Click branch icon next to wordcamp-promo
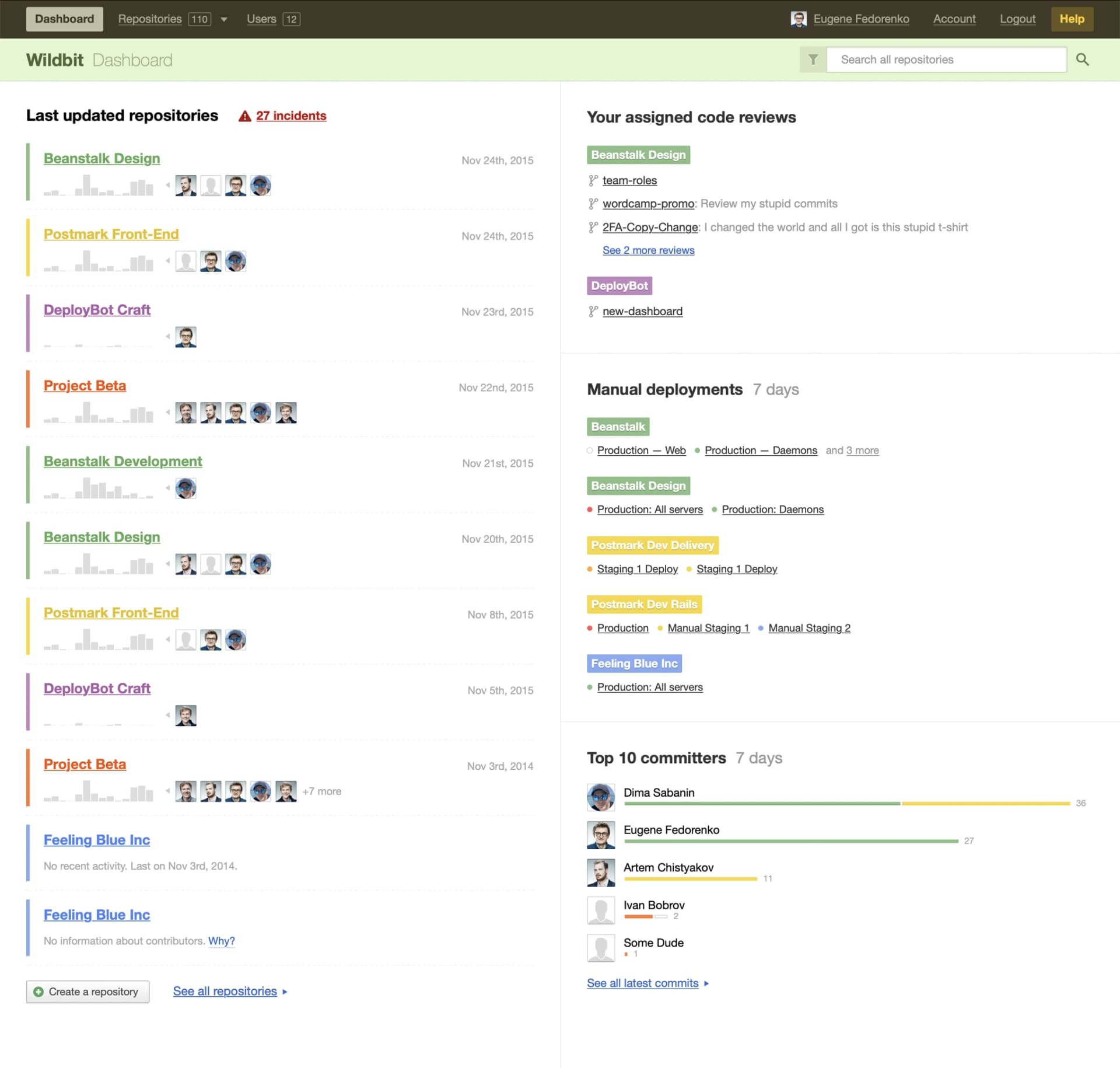This screenshot has width=1120, height=1068. [593, 204]
